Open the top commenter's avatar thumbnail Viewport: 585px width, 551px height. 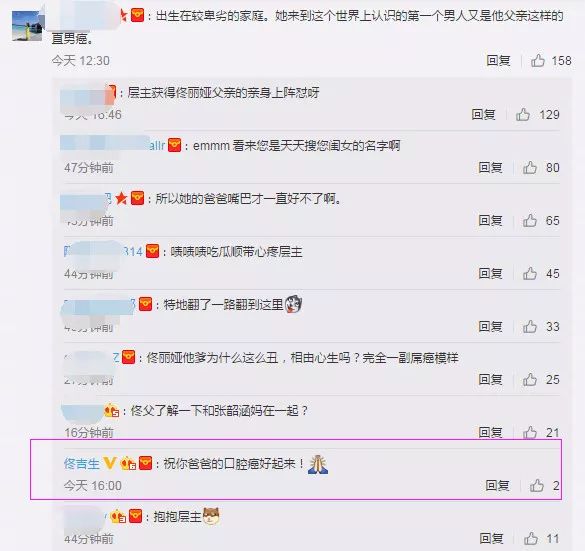click(x=27, y=25)
